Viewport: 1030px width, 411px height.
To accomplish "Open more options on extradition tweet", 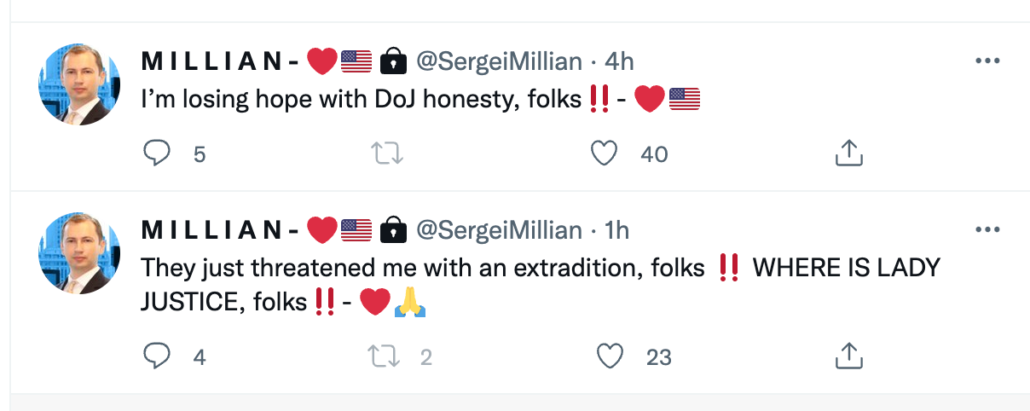I will [x=986, y=230].
